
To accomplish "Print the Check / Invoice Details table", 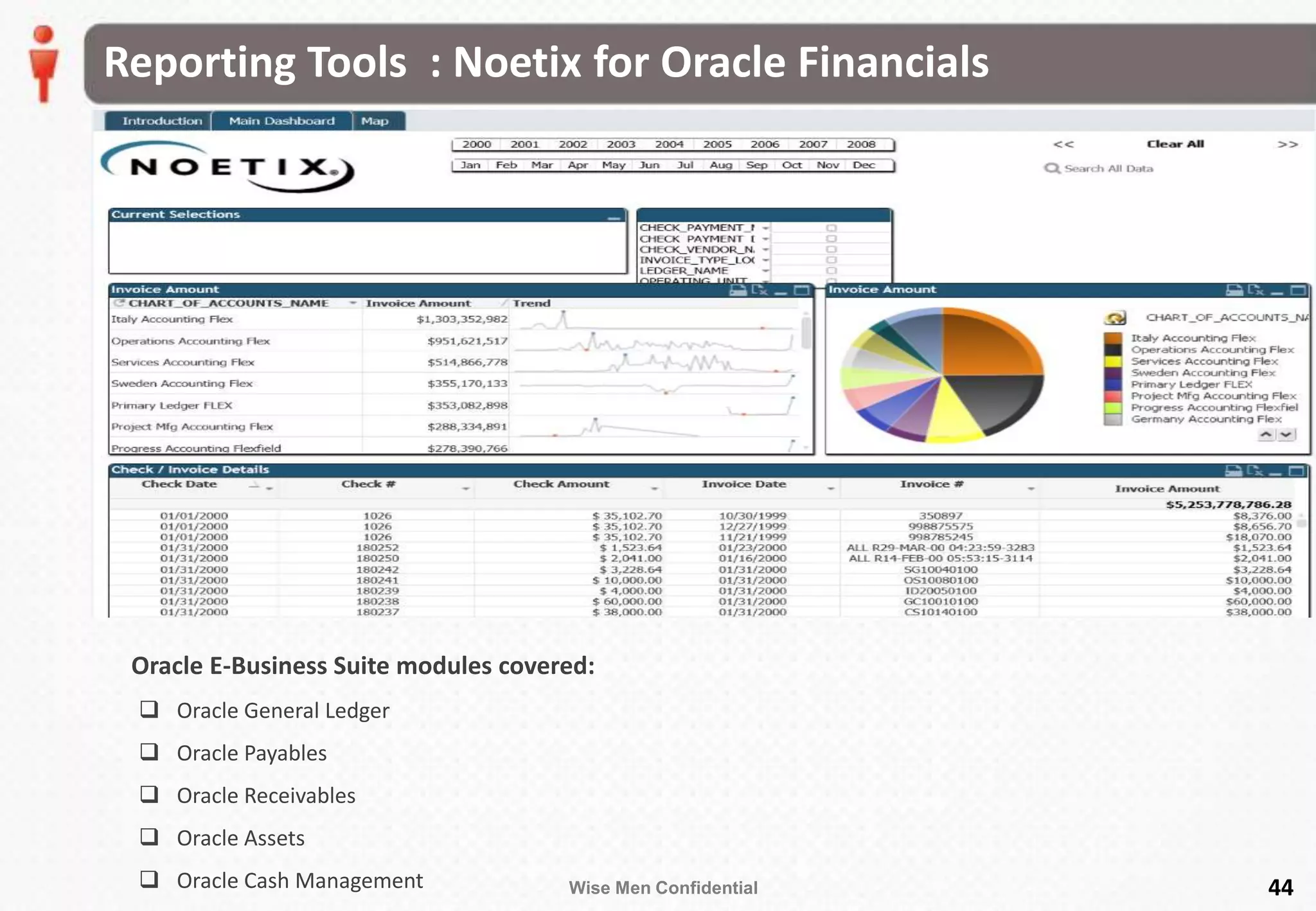I will tap(1233, 471).
